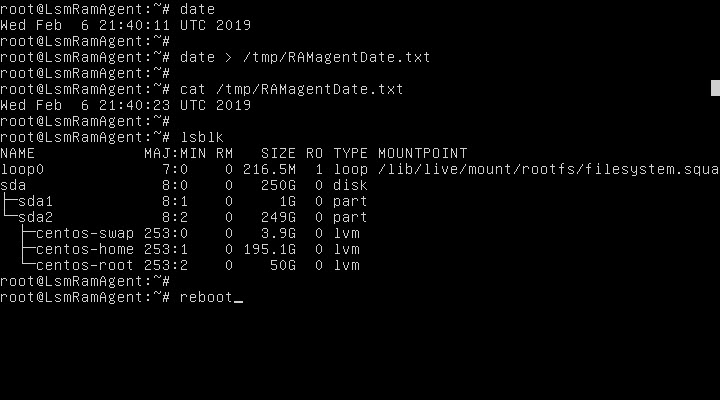Click the centos-home lvm entry

85,249
